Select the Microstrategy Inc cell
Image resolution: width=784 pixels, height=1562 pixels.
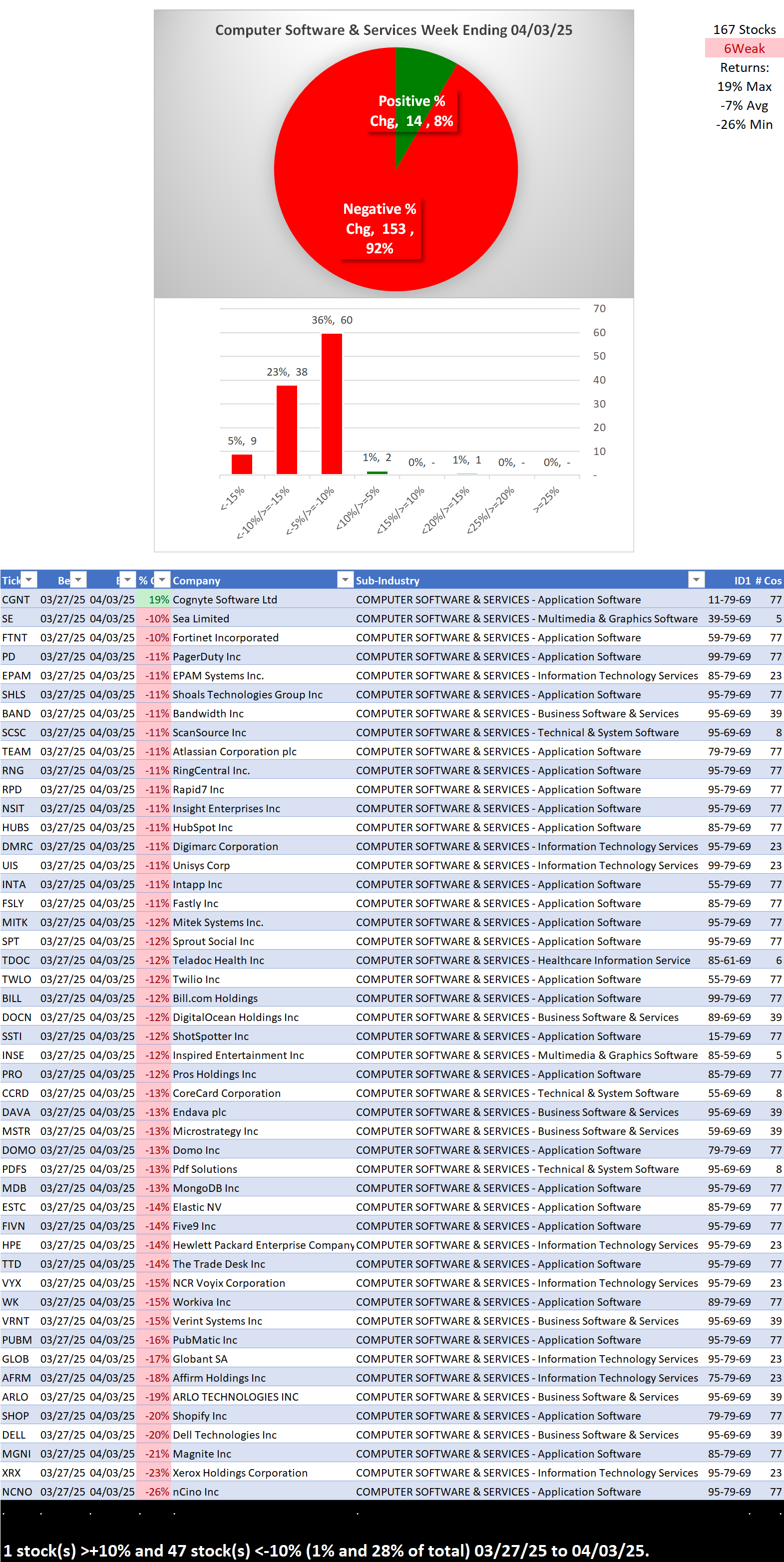click(262, 1131)
